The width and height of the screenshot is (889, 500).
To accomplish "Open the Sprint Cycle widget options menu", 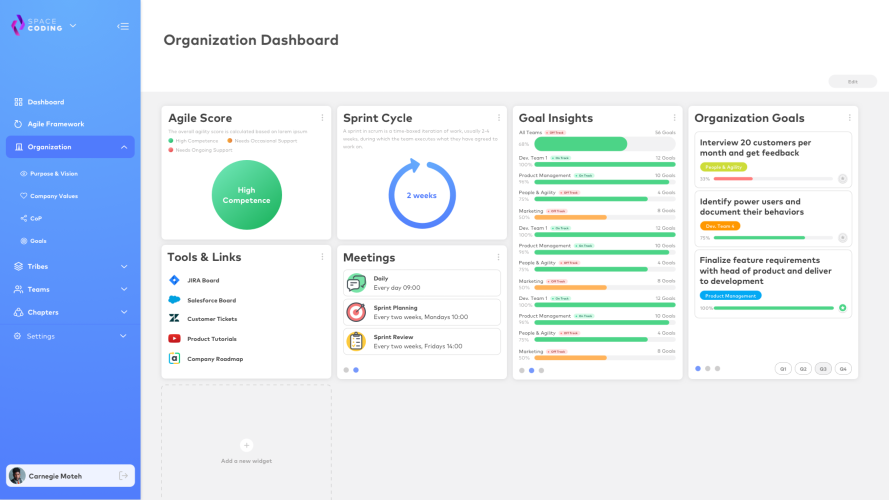I will point(498,118).
